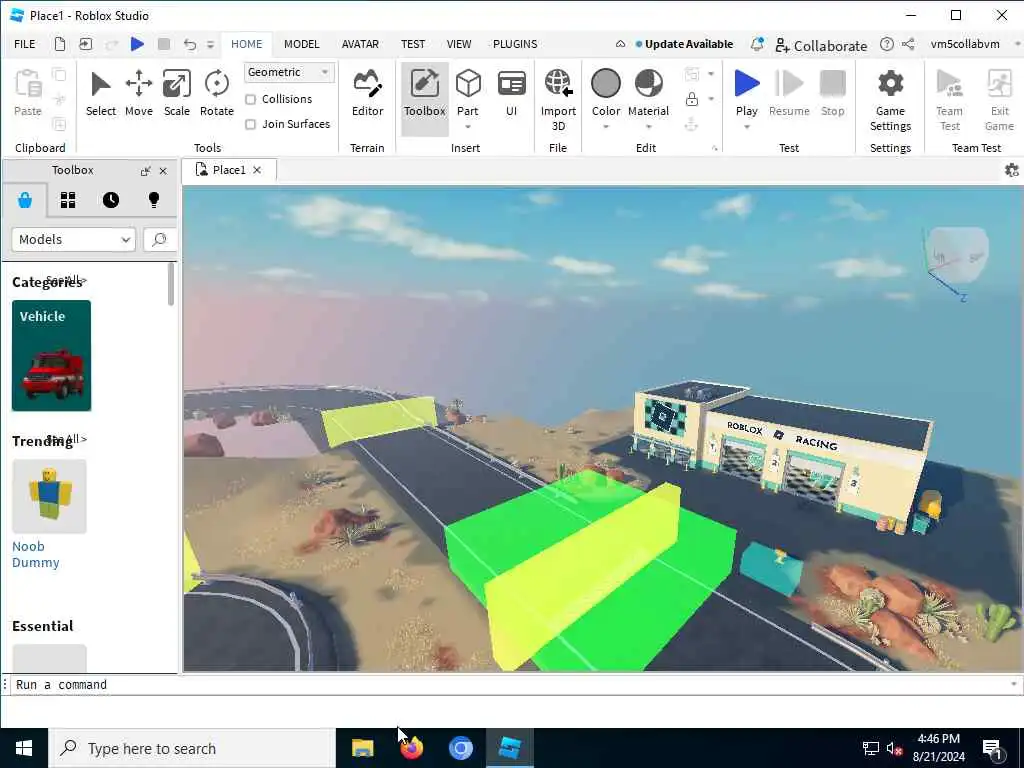Open the Windows notification center icon
This screenshot has width=1024, height=768.
click(x=992, y=749)
